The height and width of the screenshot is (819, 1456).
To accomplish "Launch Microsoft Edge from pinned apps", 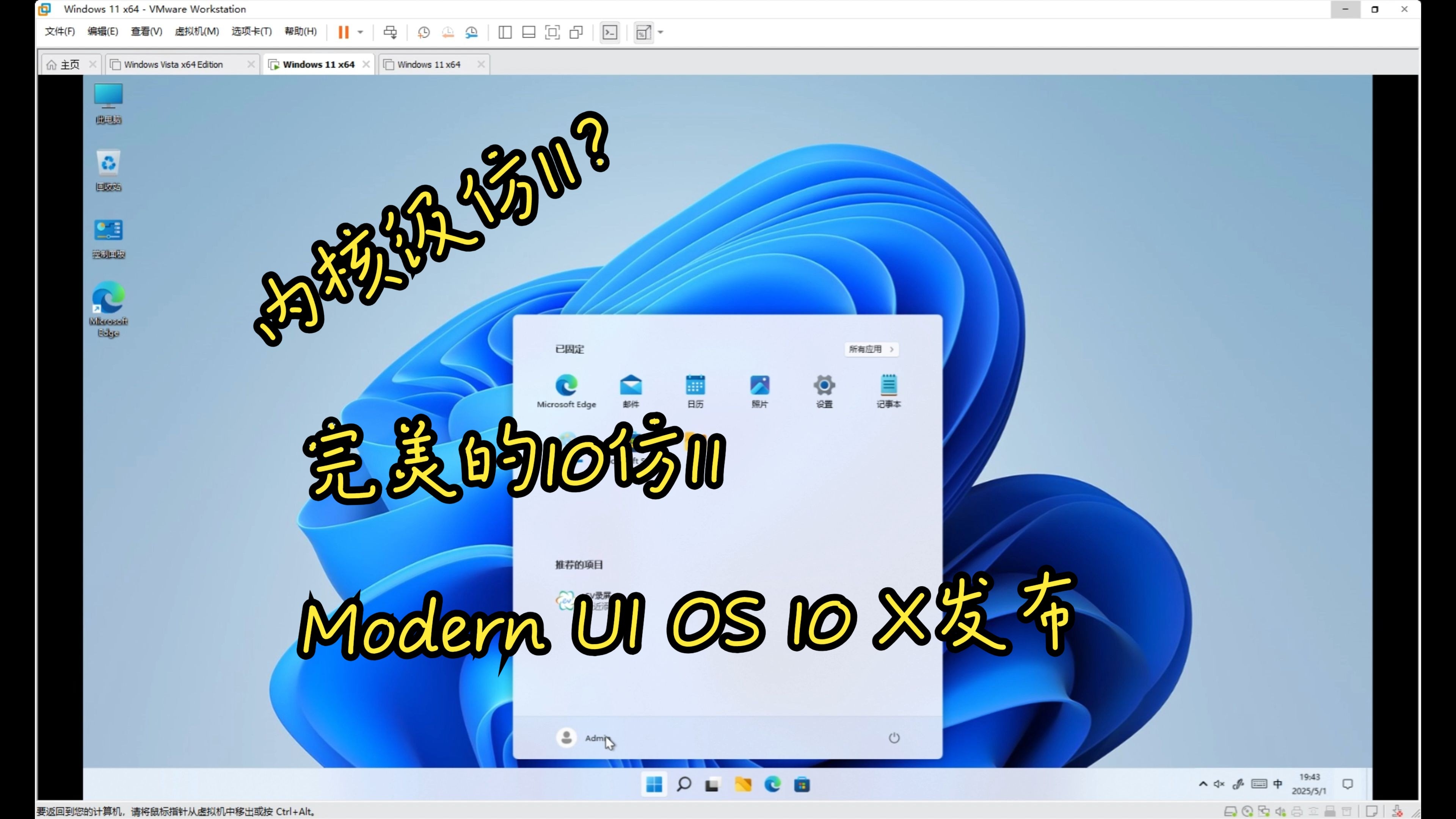I will (566, 391).
